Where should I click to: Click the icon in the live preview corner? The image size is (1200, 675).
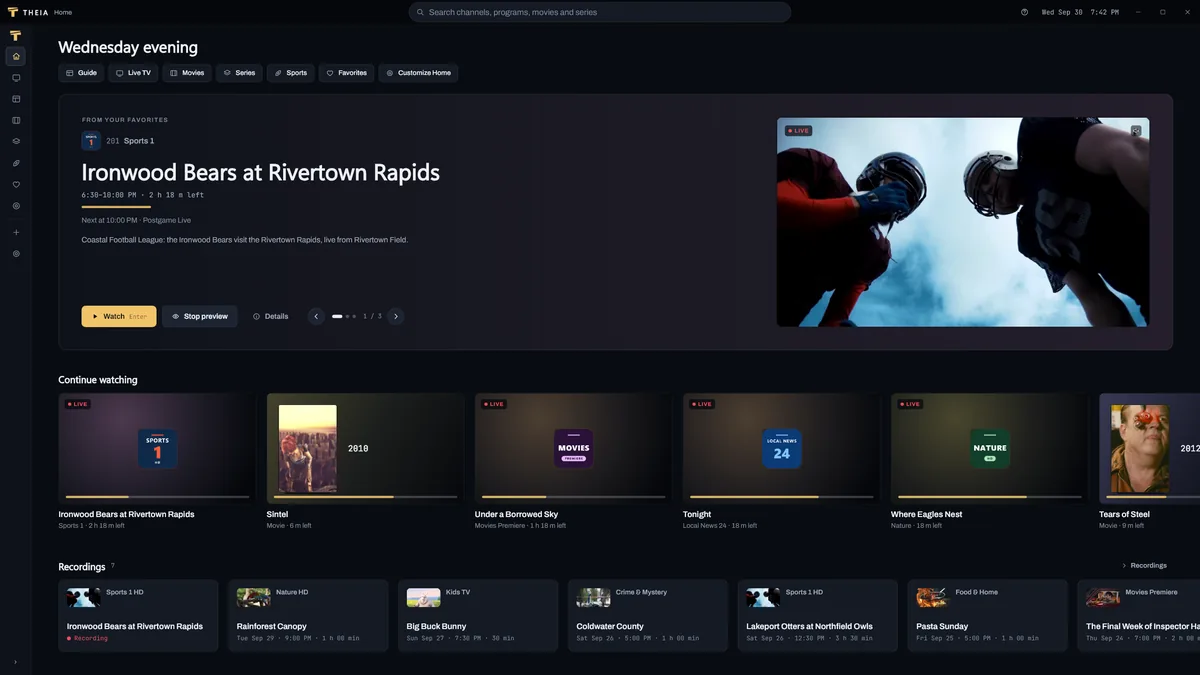pos(1136,131)
